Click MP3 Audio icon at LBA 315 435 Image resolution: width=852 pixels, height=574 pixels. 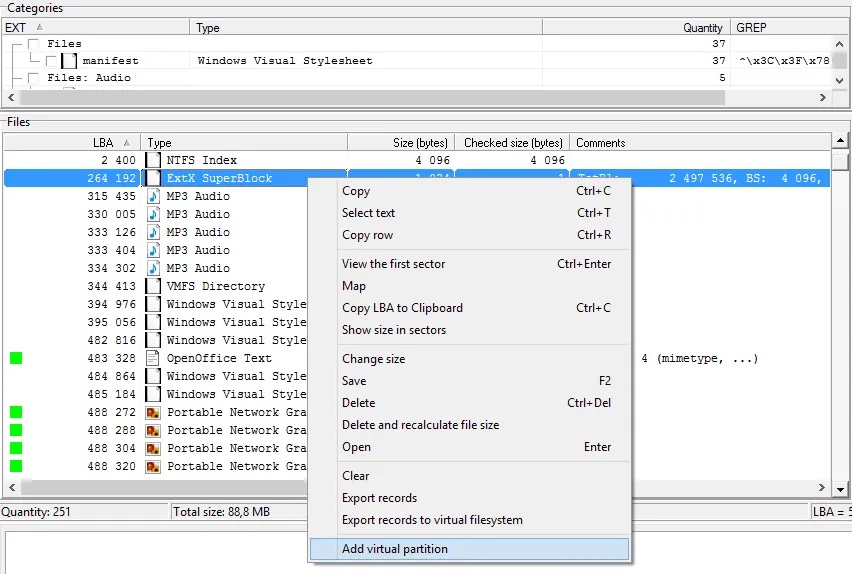(x=153, y=196)
